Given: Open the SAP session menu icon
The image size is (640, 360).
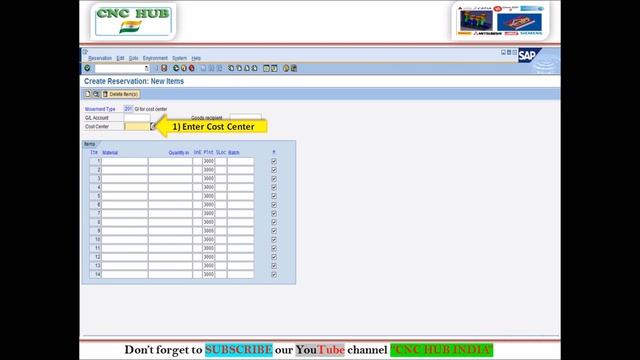Looking at the screenshot, I should point(85,52).
